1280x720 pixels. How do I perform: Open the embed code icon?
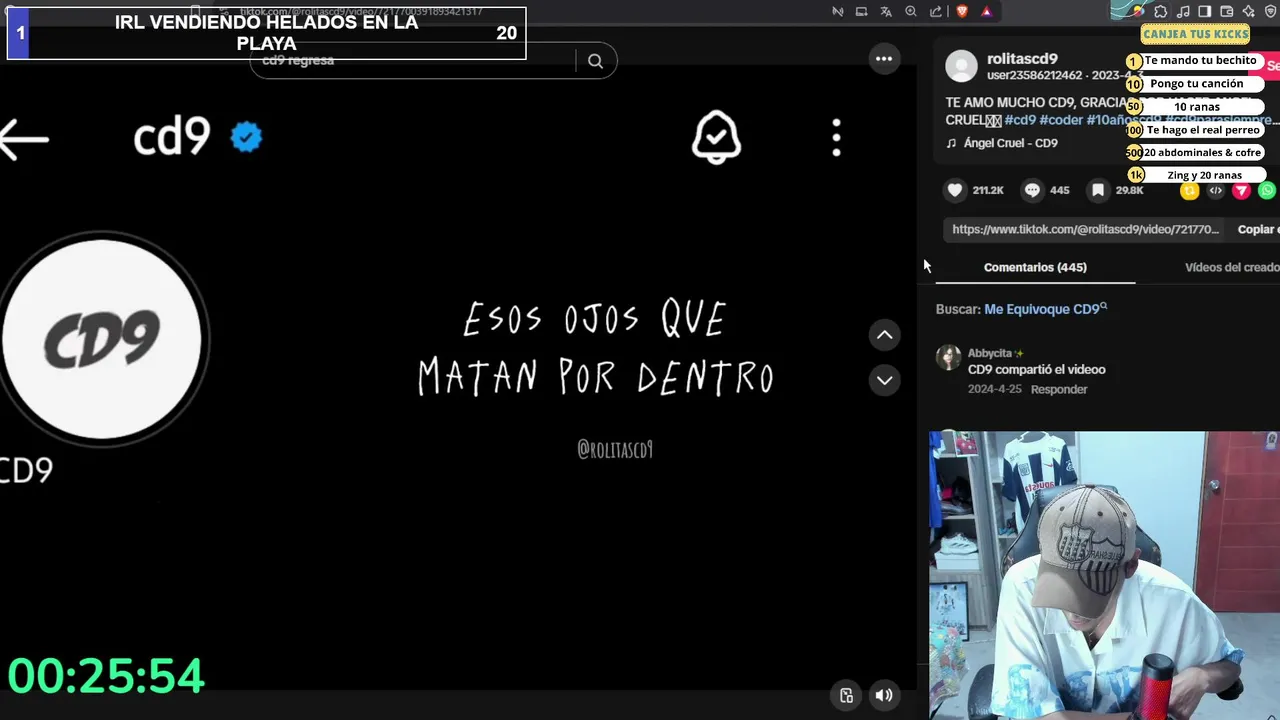pos(1215,190)
